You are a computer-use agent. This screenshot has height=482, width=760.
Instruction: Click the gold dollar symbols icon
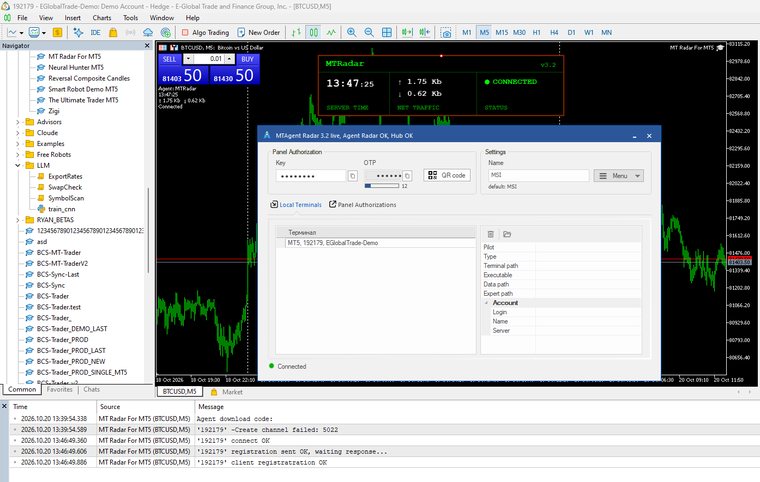[57, 32]
